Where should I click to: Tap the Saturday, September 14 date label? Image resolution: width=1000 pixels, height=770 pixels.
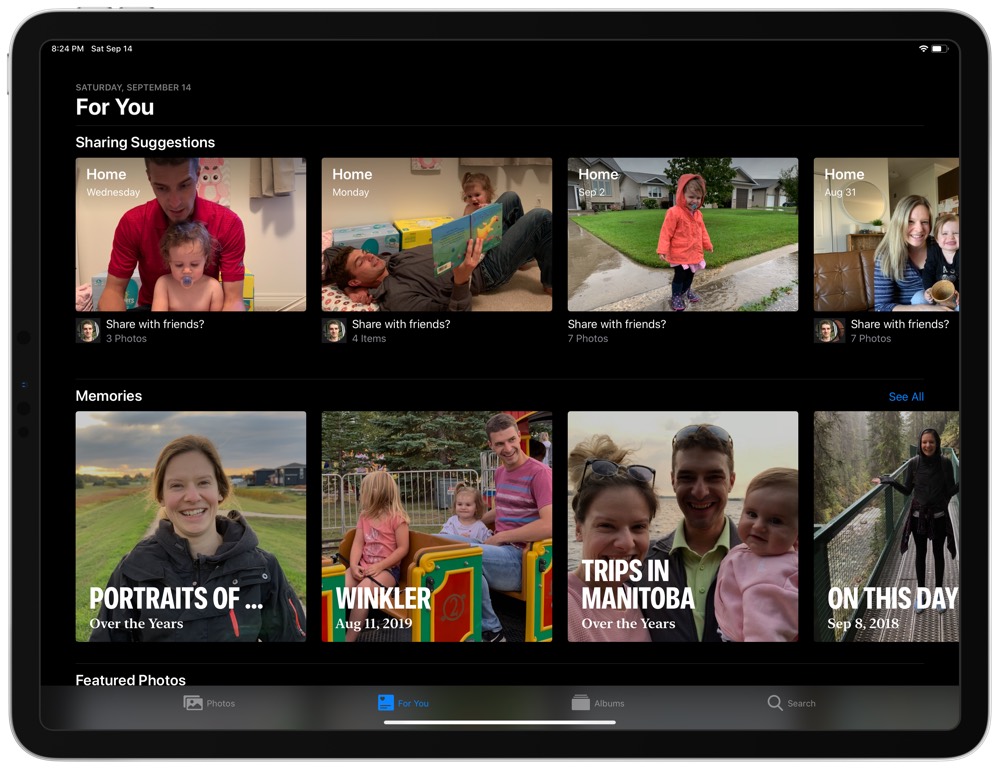133,87
